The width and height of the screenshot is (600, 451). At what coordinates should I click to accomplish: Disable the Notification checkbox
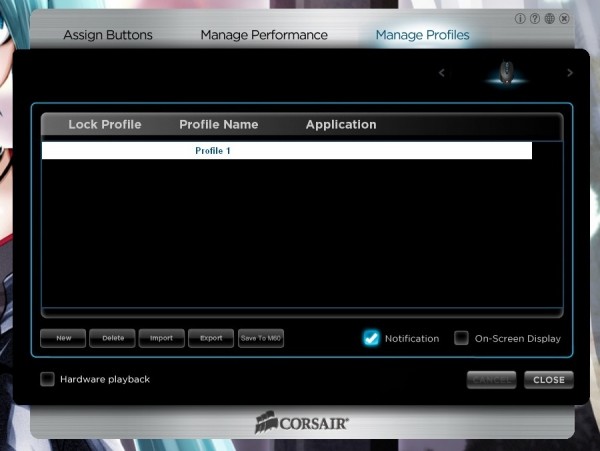click(x=372, y=338)
